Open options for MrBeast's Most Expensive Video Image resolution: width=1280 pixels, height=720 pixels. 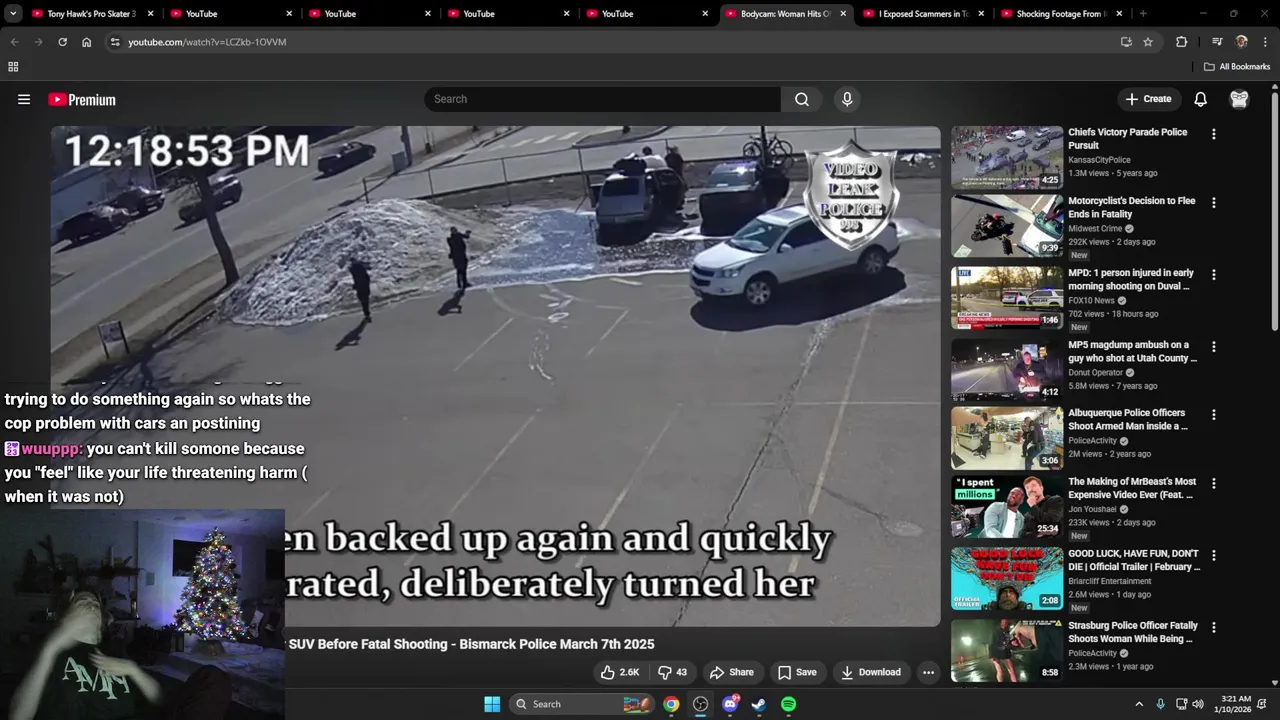pyautogui.click(x=1213, y=483)
